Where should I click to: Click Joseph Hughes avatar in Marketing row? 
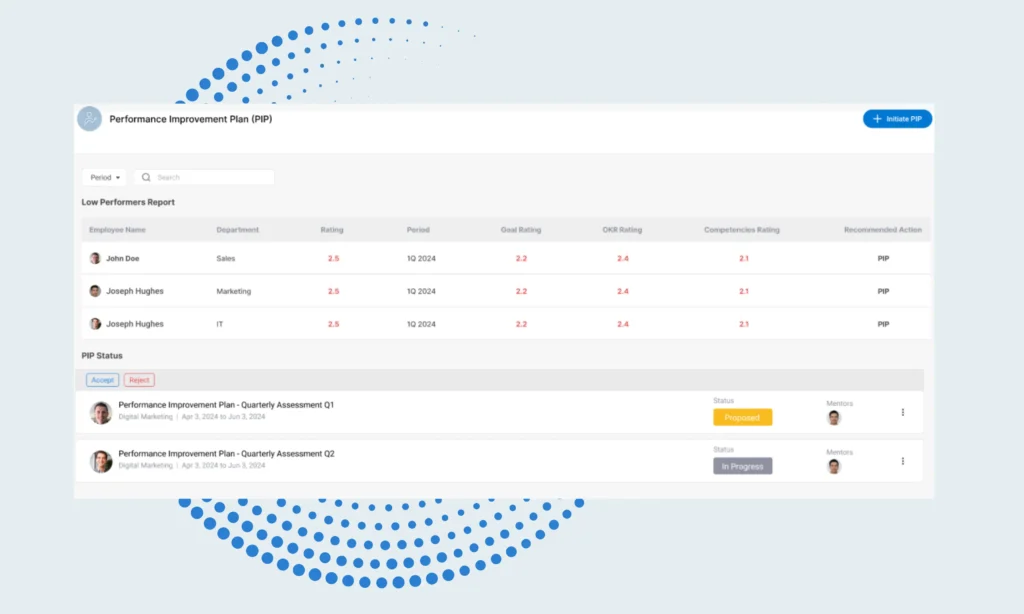(x=95, y=291)
